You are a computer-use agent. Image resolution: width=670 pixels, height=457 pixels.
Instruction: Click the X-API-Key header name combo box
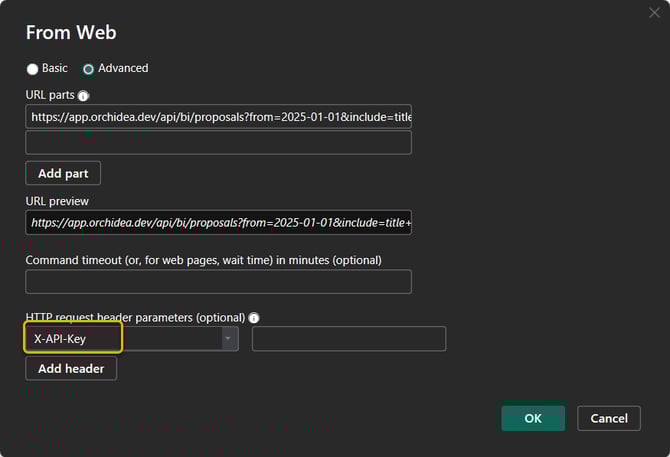122,339
